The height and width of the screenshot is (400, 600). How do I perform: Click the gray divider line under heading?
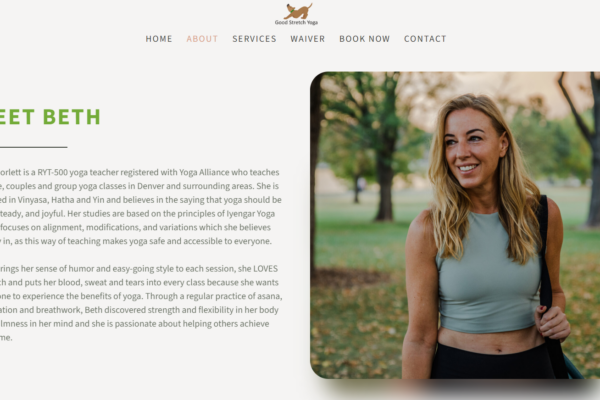coord(34,147)
